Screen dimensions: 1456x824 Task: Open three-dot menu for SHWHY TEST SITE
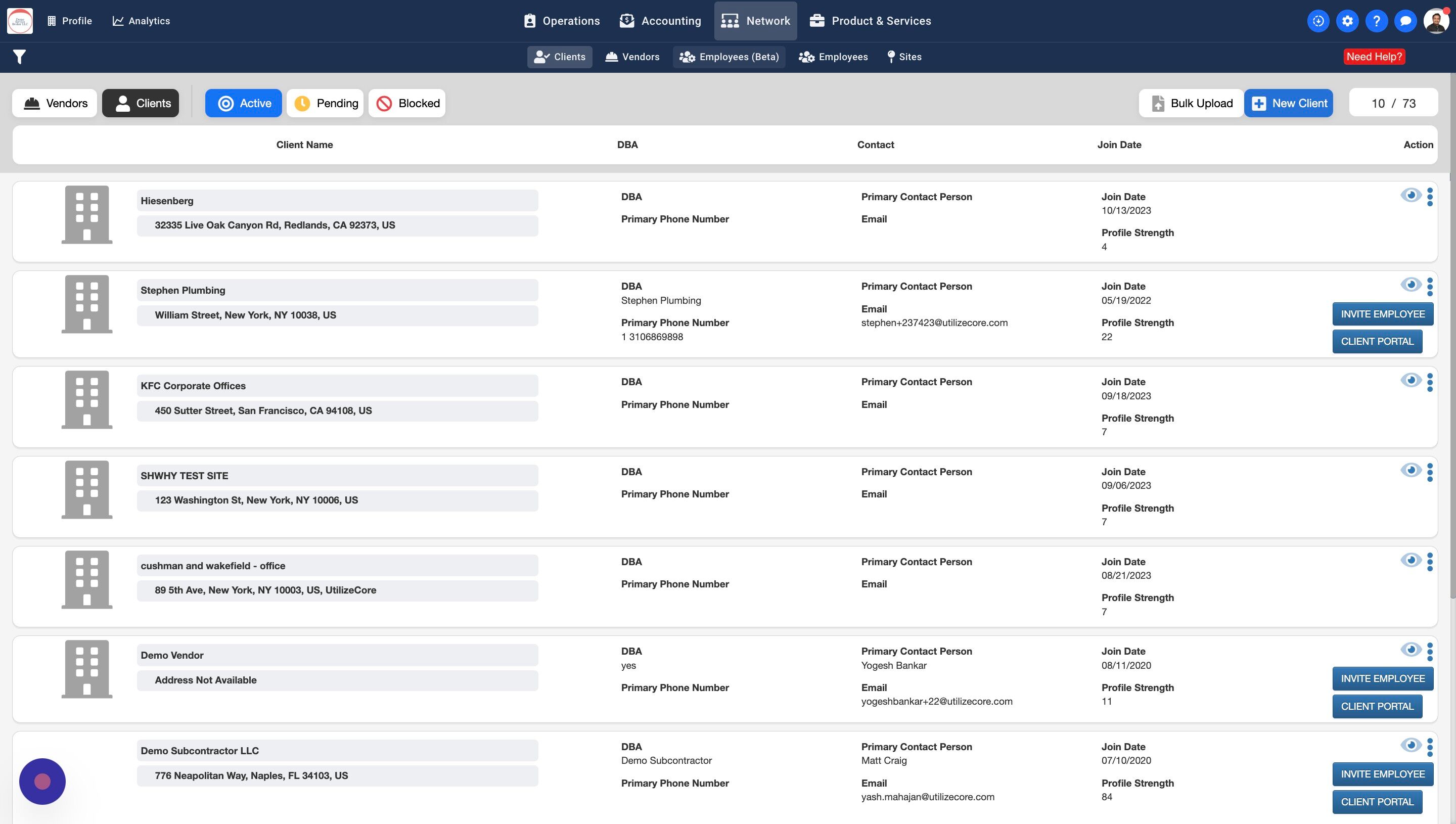[1430, 472]
